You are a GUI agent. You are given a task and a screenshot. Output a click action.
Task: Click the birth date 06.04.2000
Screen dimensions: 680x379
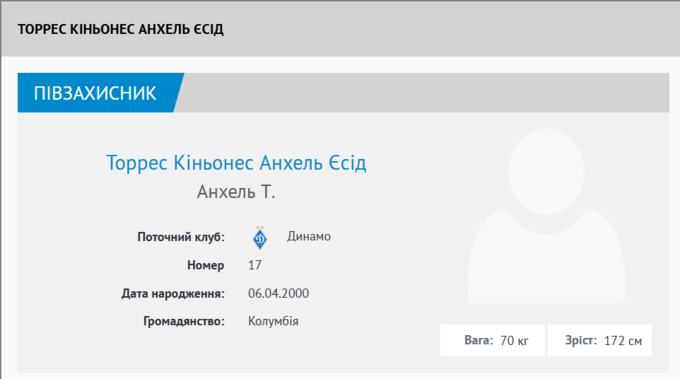[x=278, y=293]
